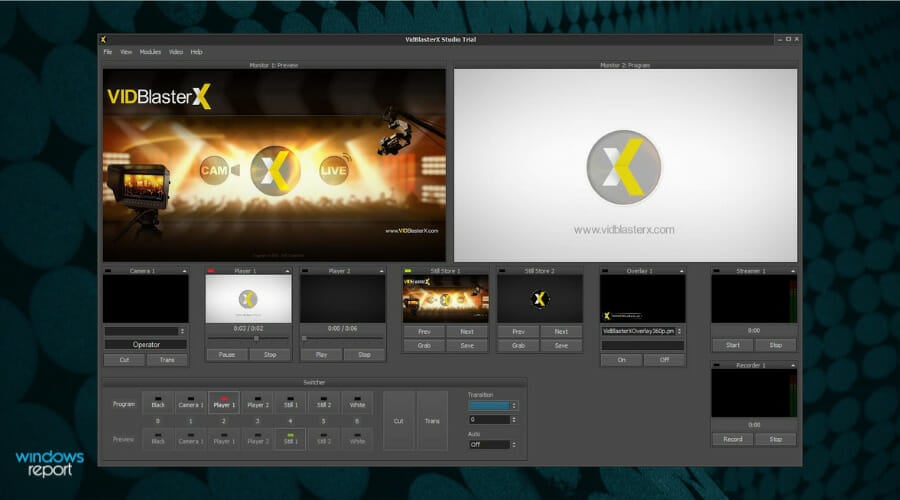This screenshot has height=500, width=900.
Task: Click the VidBlasterX icon in the title bar
Action: click(103, 40)
